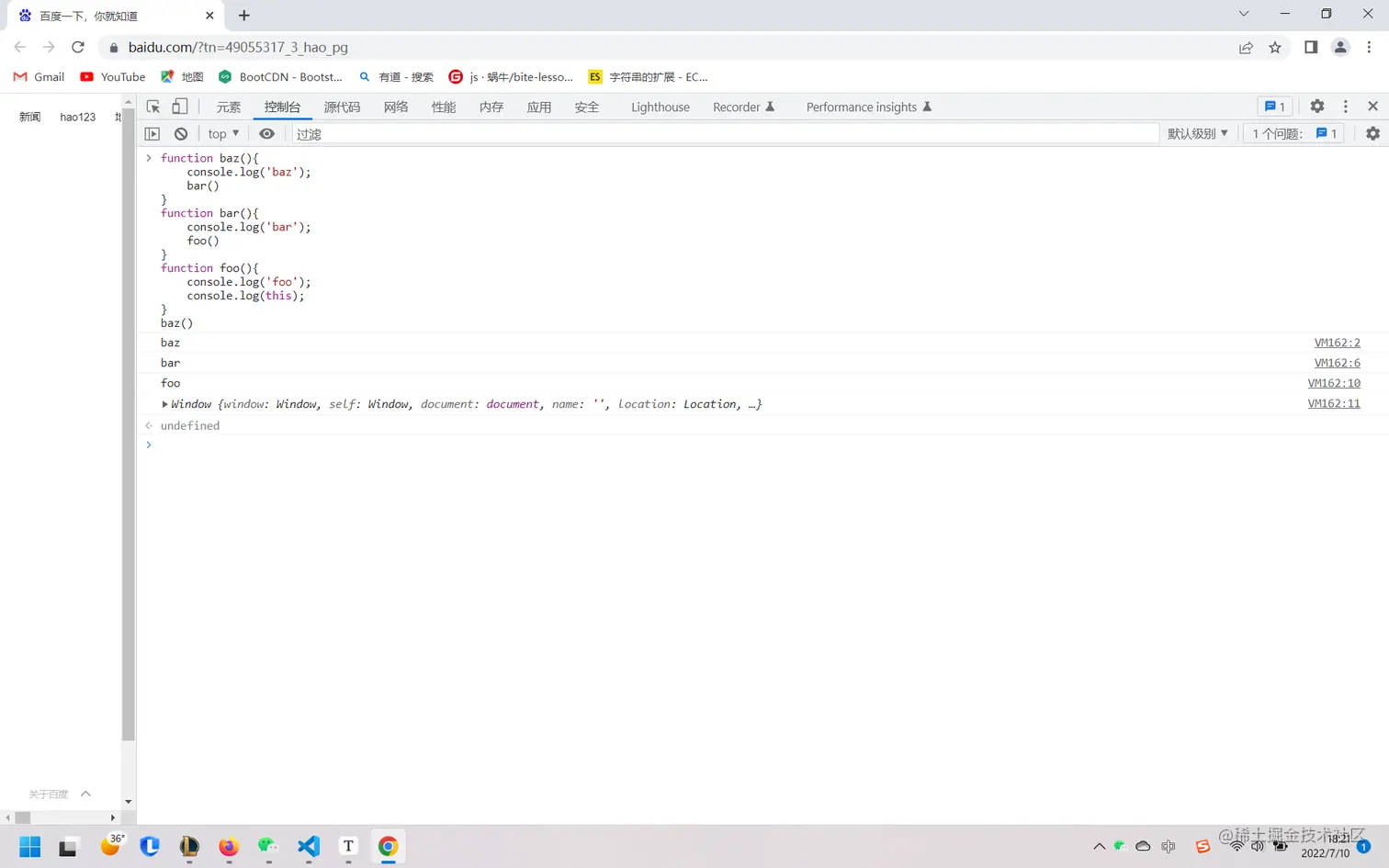
Task: Open Typora from the taskbar
Action: click(348, 847)
